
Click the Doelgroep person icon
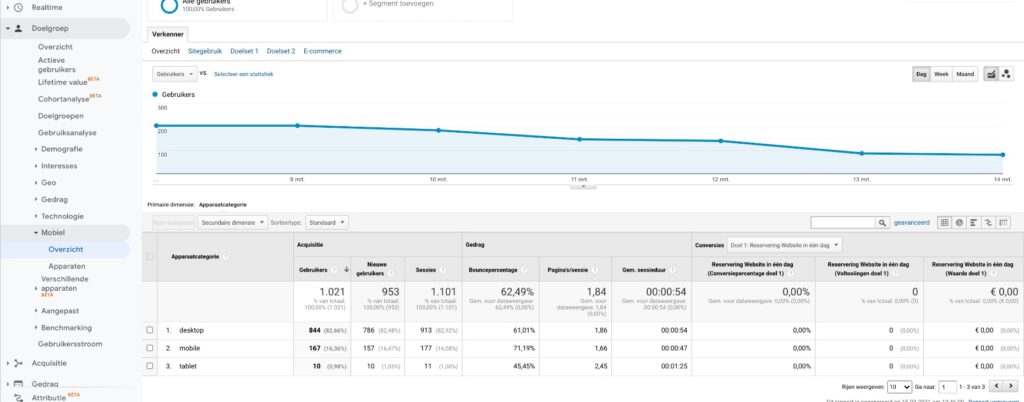point(18,29)
